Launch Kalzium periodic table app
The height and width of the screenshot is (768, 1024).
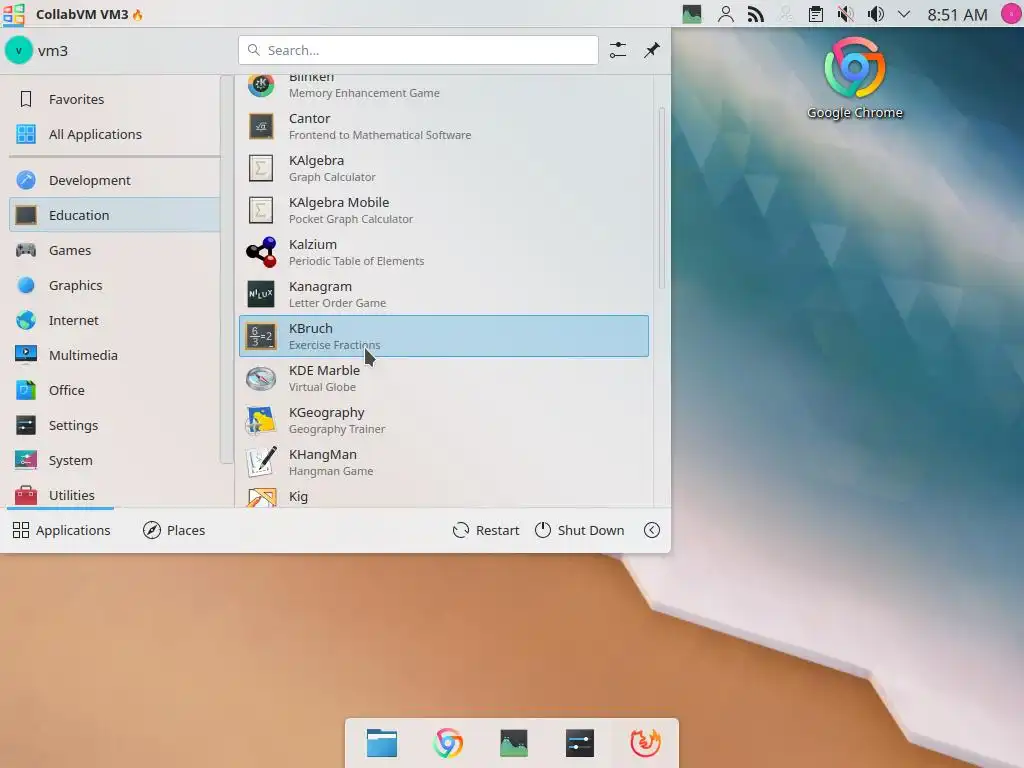pos(444,252)
